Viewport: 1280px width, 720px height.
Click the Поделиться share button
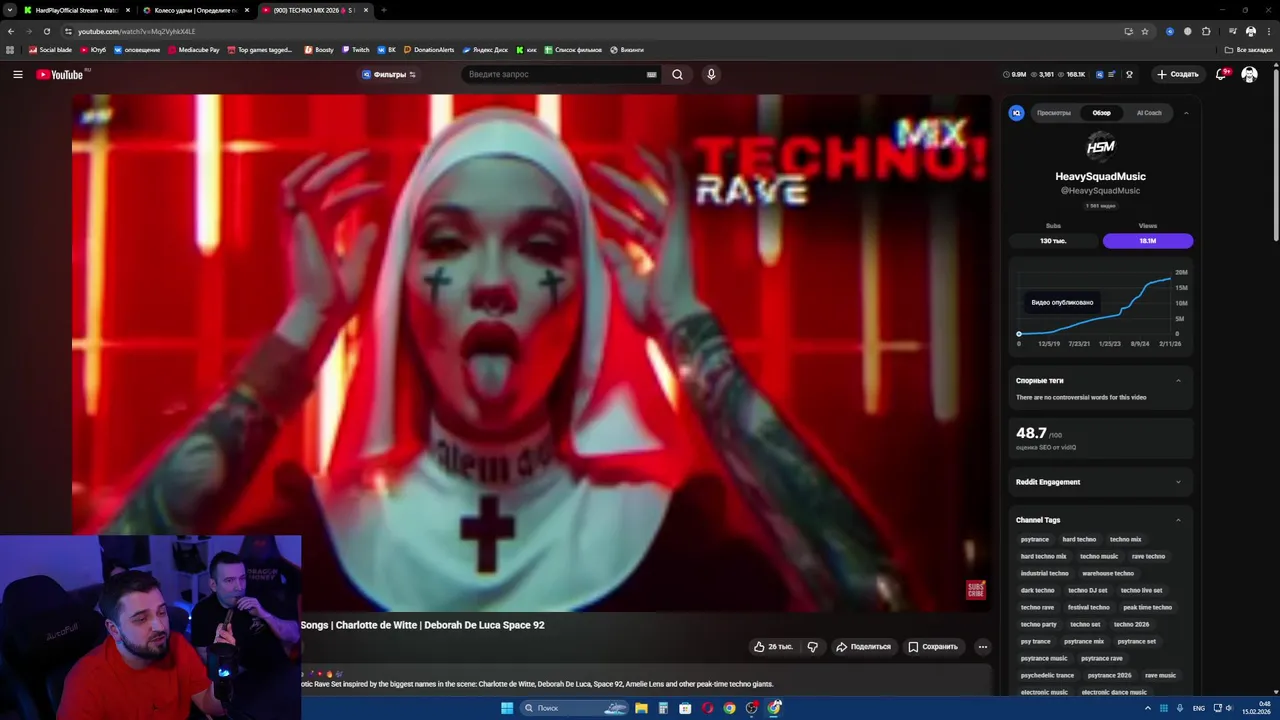tap(863, 647)
